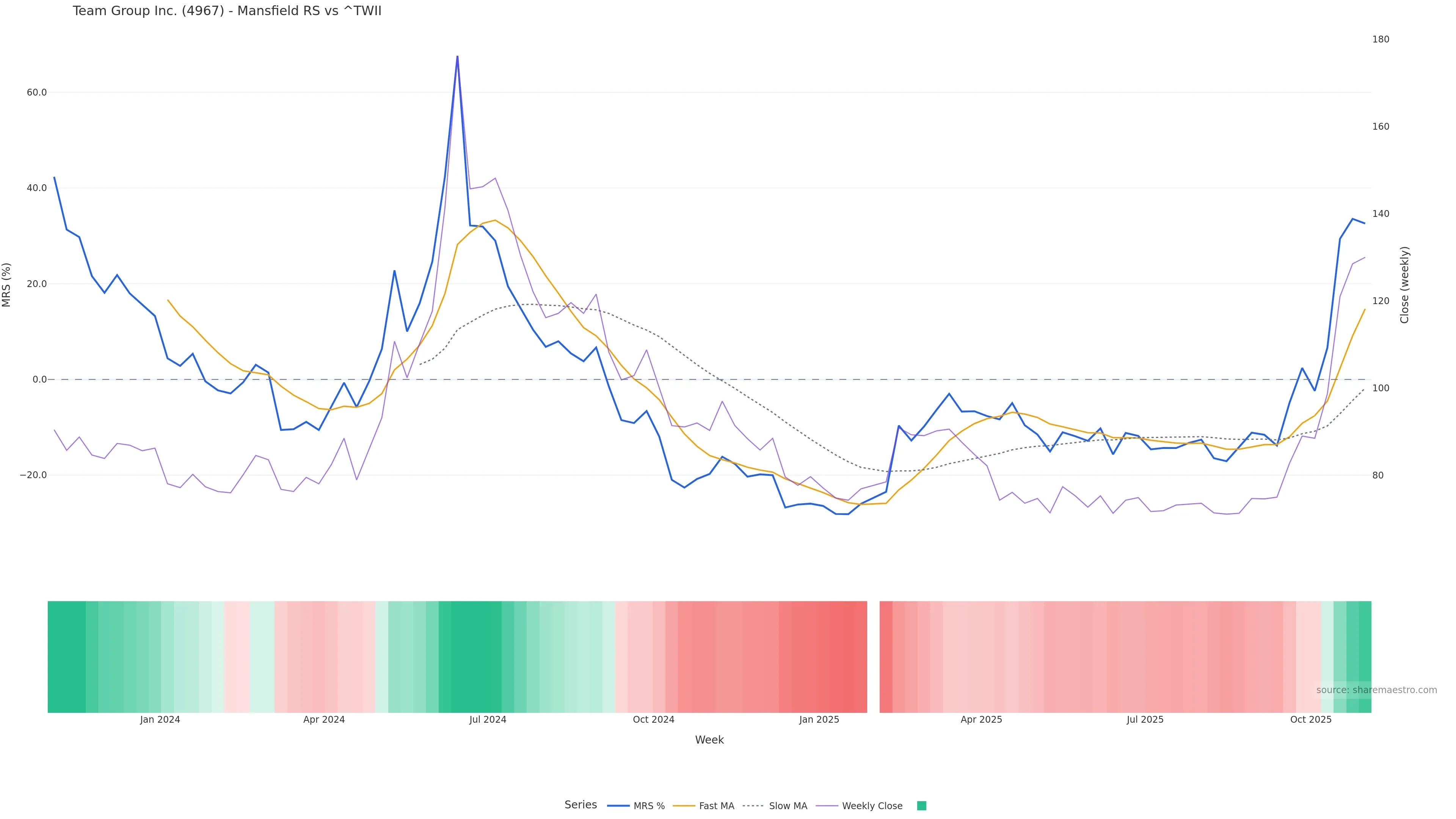
Task: Click the orange Fast MA legend line icon
Action: (684, 806)
